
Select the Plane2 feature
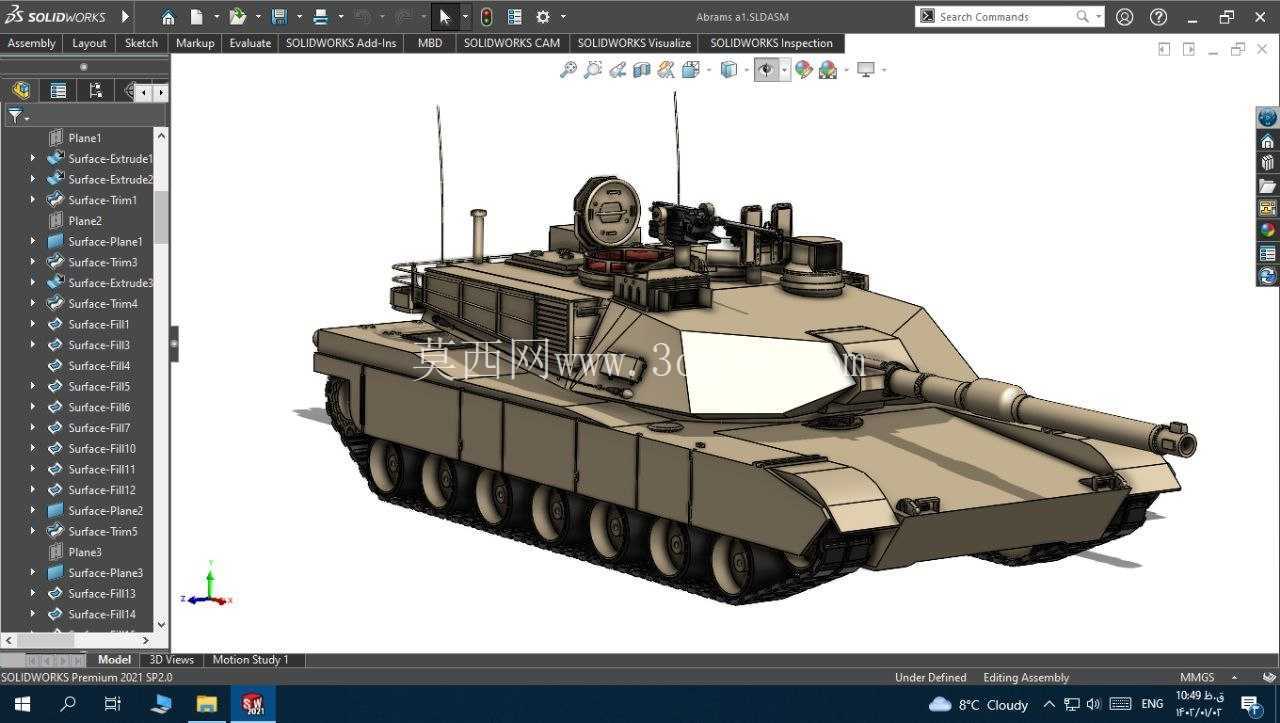85,221
